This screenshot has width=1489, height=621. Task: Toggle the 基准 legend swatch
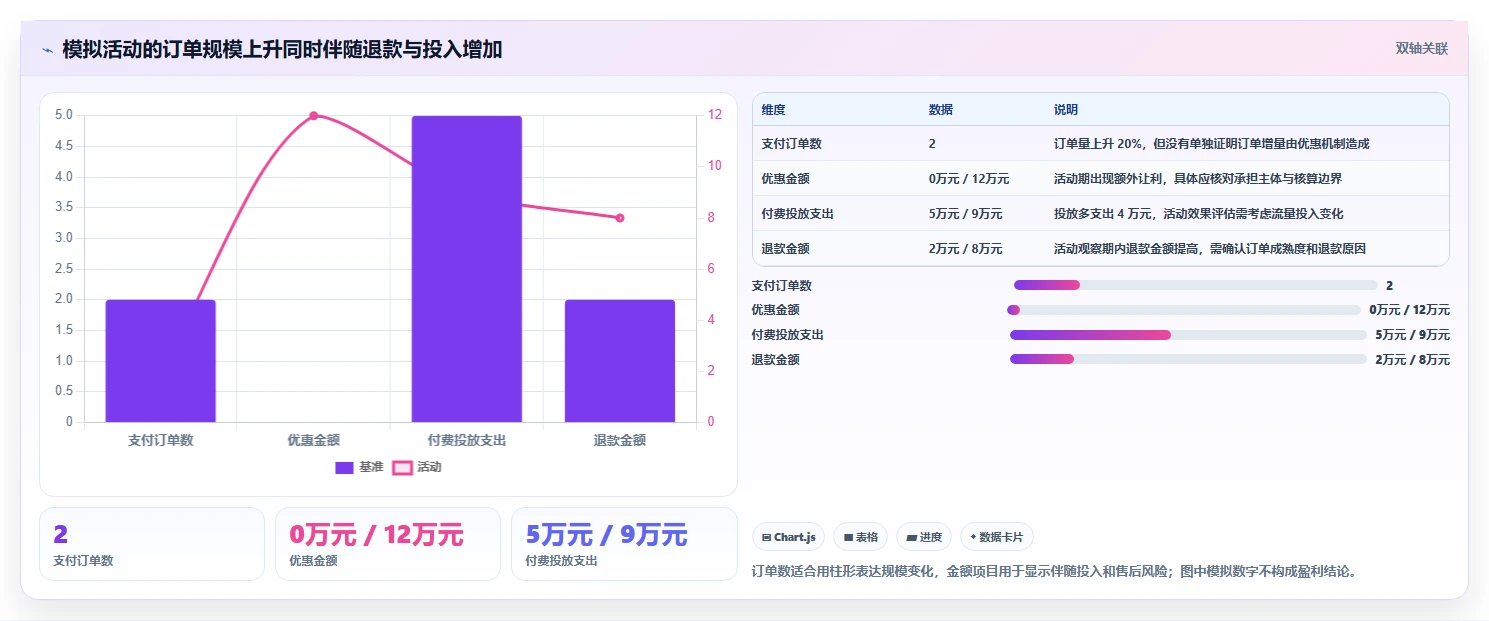pyautogui.click(x=344, y=467)
